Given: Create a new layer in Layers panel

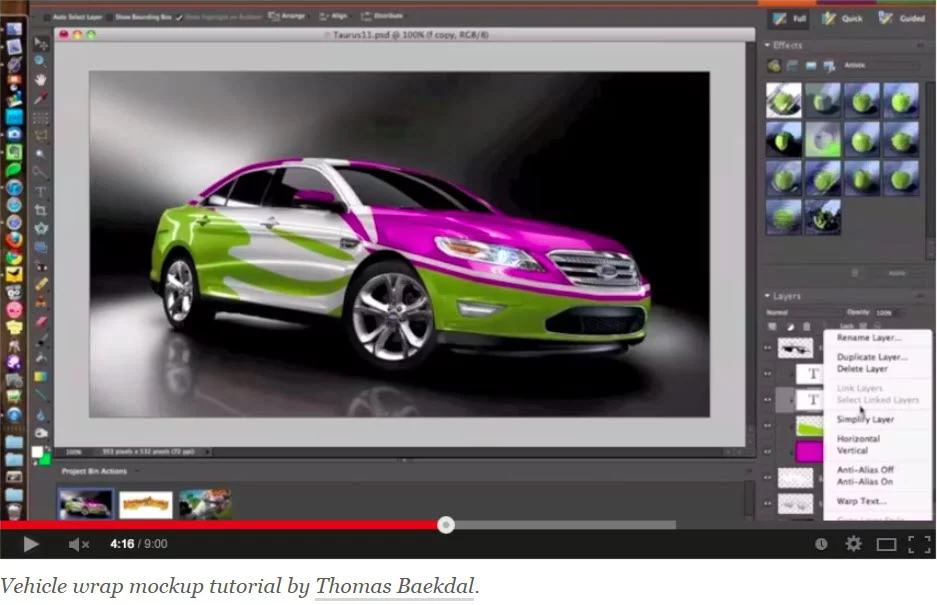Looking at the screenshot, I should (772, 327).
